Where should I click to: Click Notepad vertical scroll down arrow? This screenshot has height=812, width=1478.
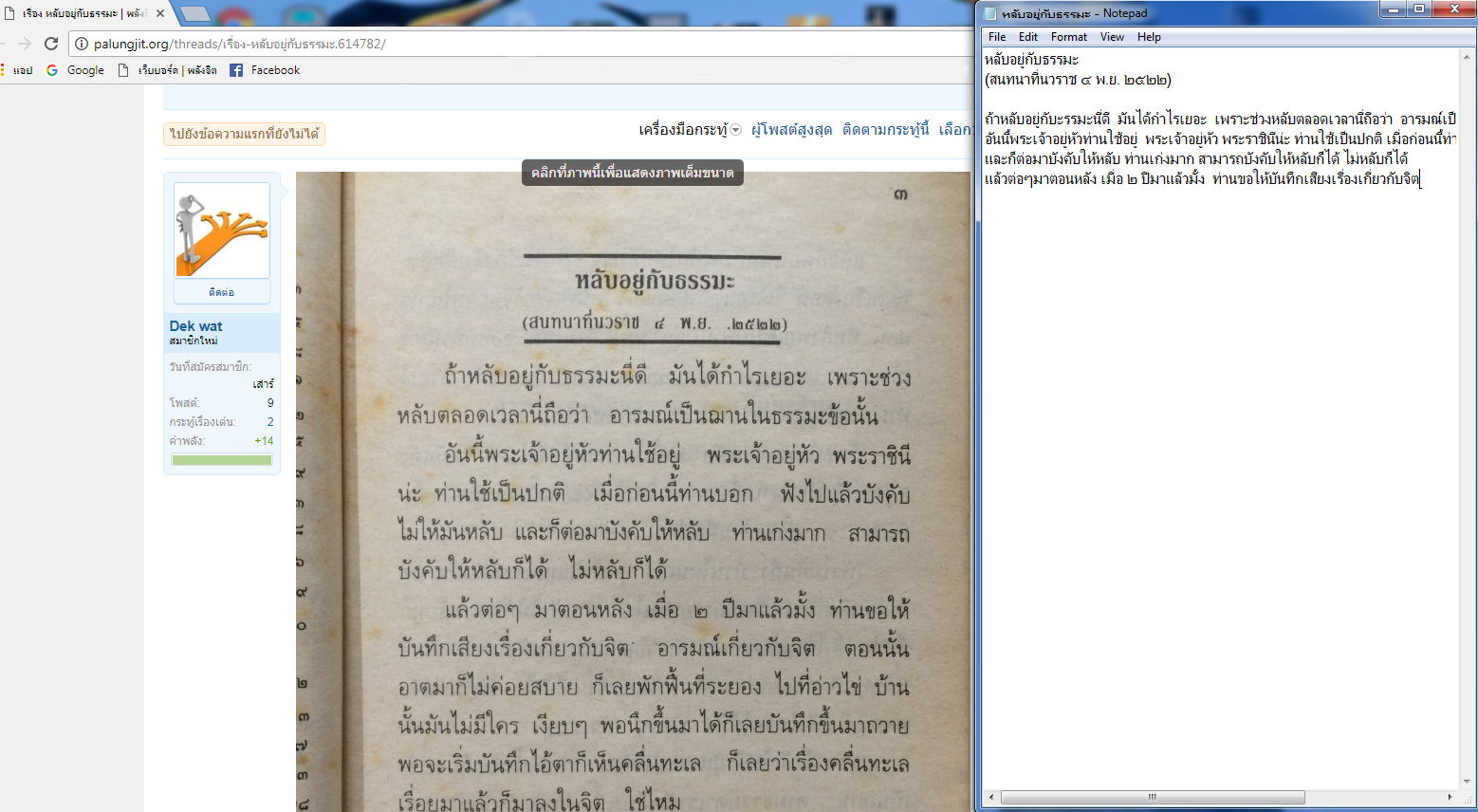pos(1467,782)
